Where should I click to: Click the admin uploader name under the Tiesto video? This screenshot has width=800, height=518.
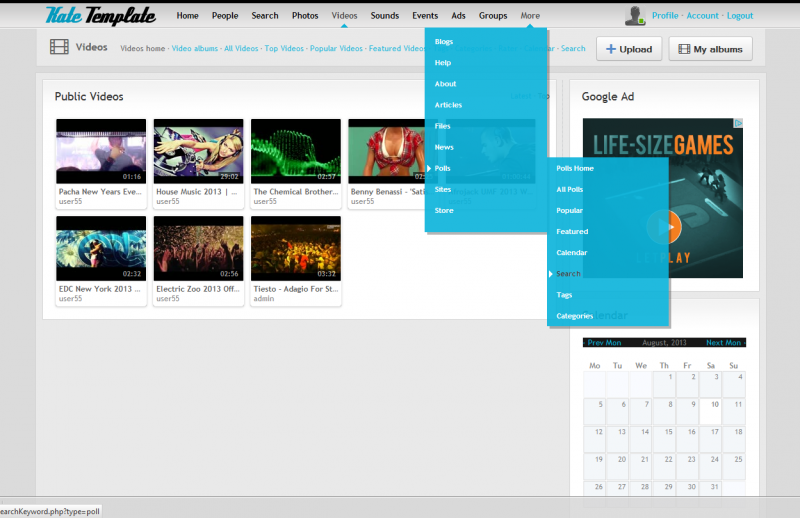tap(264, 299)
